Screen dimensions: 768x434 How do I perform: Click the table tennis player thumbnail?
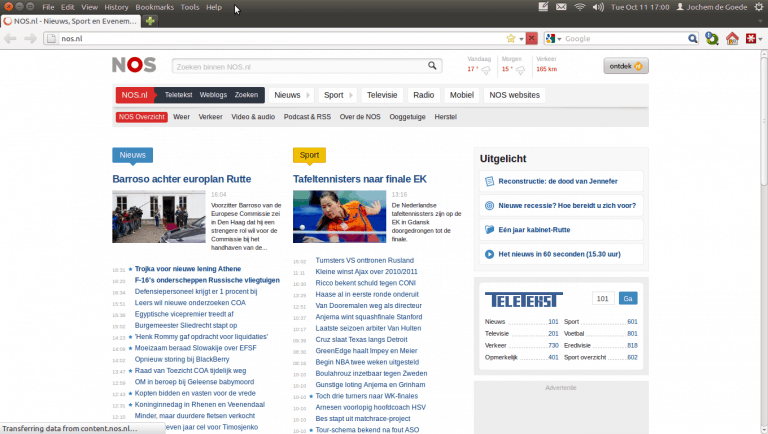(339, 217)
